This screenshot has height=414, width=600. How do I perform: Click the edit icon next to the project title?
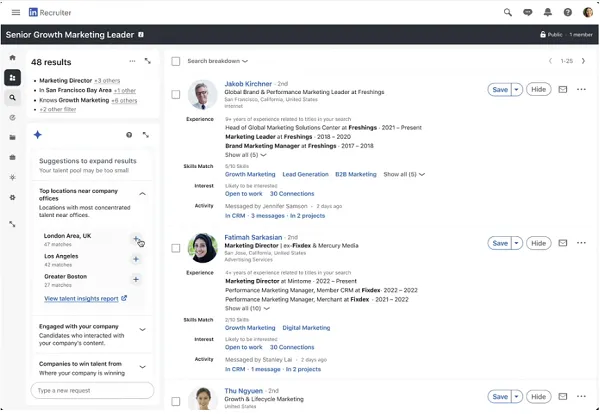(141, 35)
